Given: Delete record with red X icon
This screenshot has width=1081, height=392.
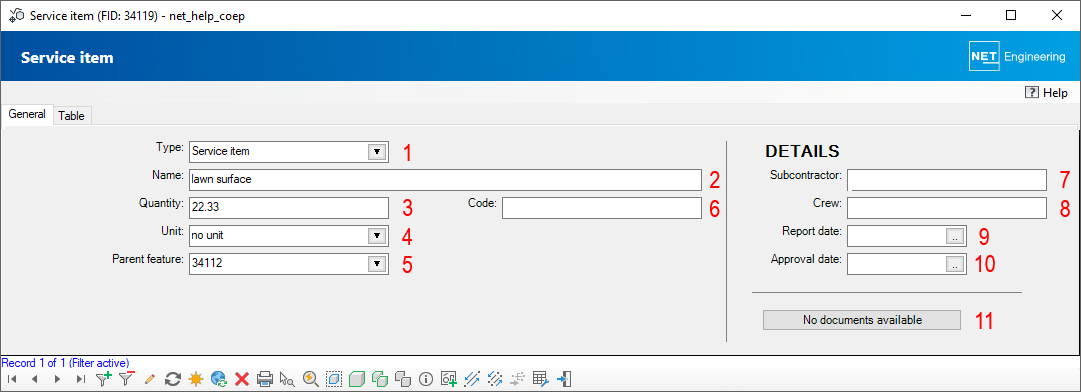Looking at the screenshot, I should coord(242,378).
